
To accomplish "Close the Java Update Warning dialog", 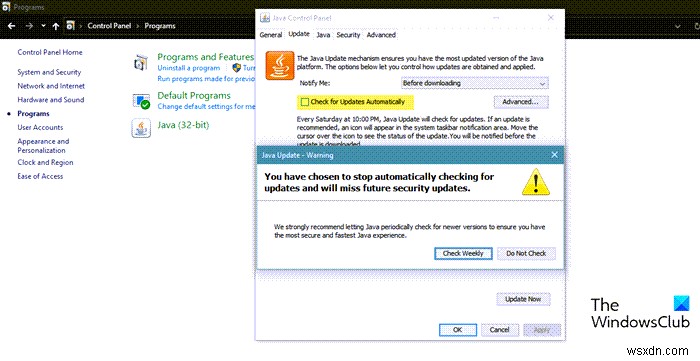I will pyautogui.click(x=554, y=155).
